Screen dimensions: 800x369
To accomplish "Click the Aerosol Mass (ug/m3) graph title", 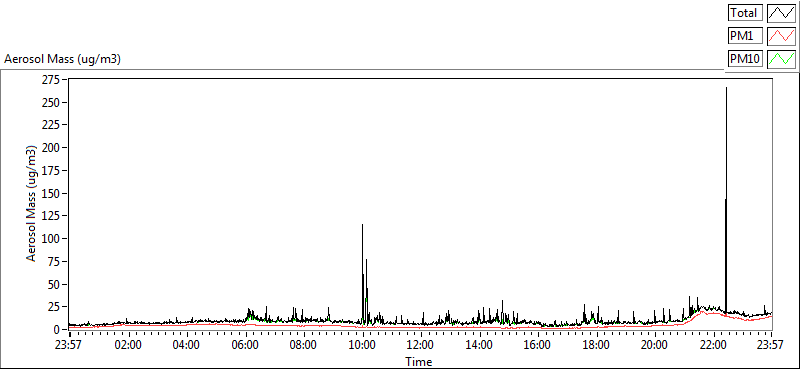I will coord(62,59).
